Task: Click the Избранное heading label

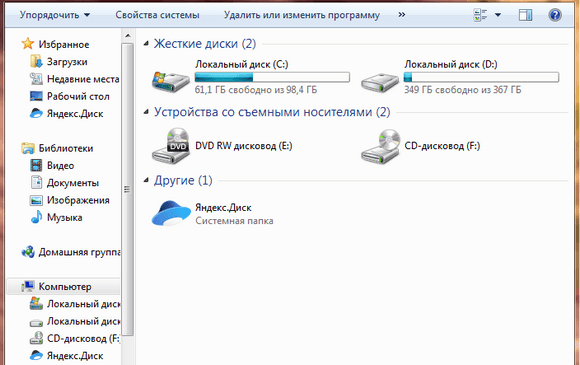Action: [x=64, y=44]
